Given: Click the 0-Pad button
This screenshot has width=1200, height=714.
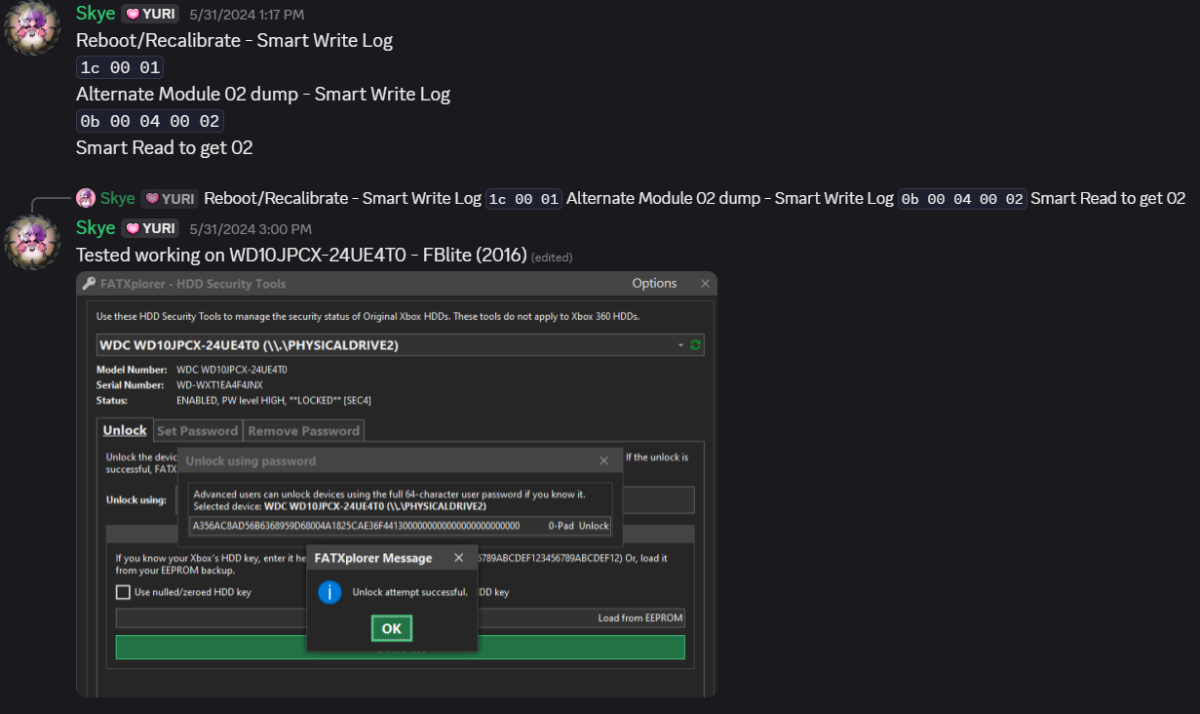Looking at the screenshot, I should tap(561, 526).
